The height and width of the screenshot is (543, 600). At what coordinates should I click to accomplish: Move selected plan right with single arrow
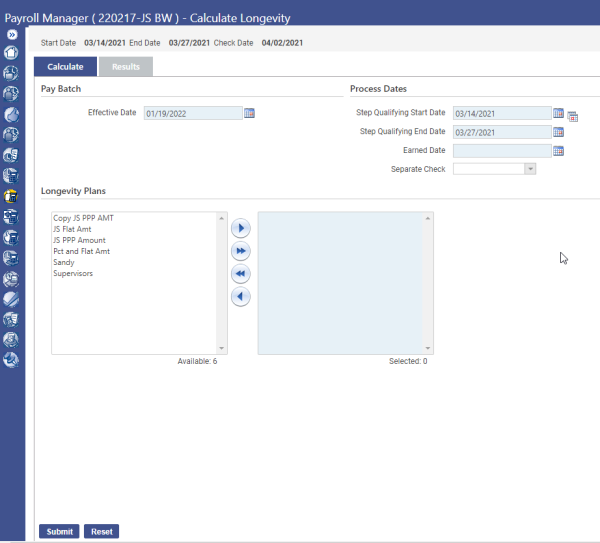pyautogui.click(x=240, y=228)
